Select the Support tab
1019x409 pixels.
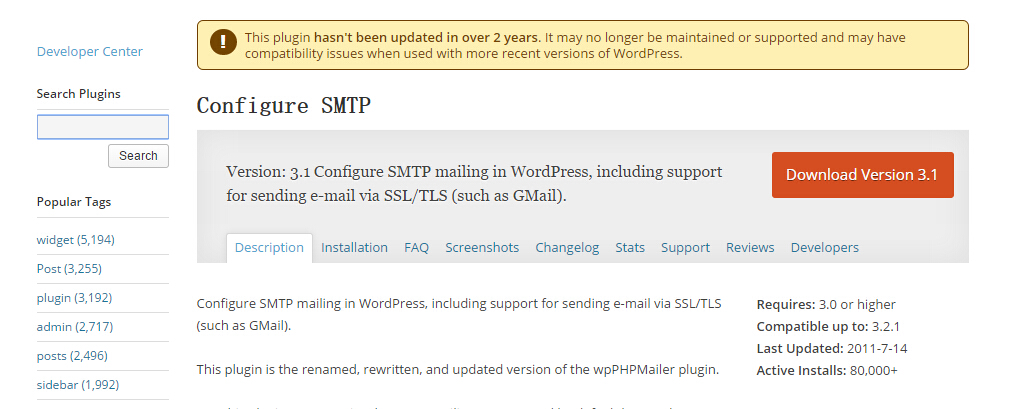click(685, 248)
